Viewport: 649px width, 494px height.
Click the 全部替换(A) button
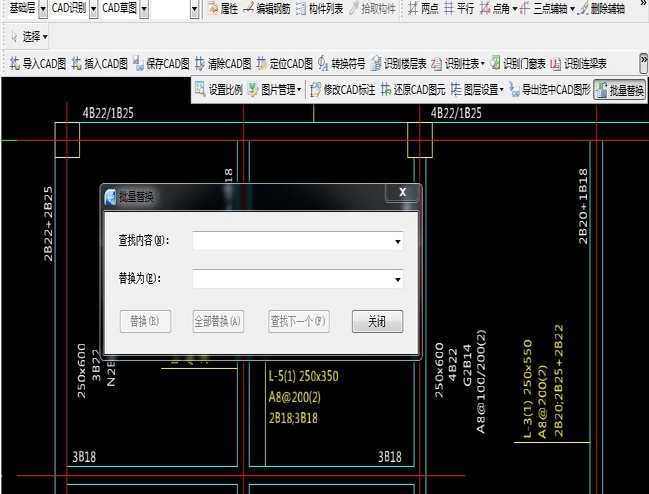click(218, 321)
